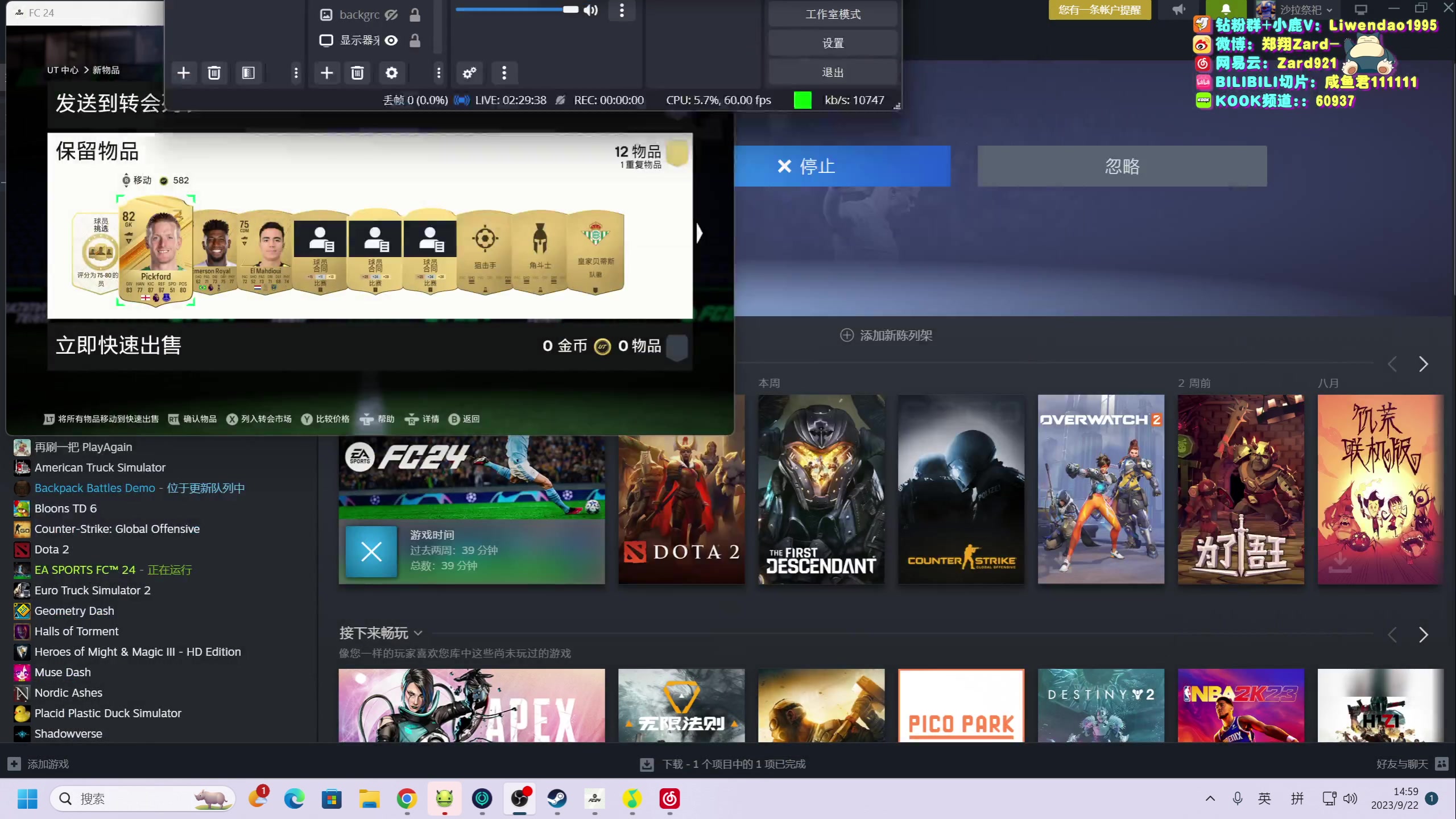
Task: Toggle visibility of the backgrc source
Action: click(x=391, y=15)
